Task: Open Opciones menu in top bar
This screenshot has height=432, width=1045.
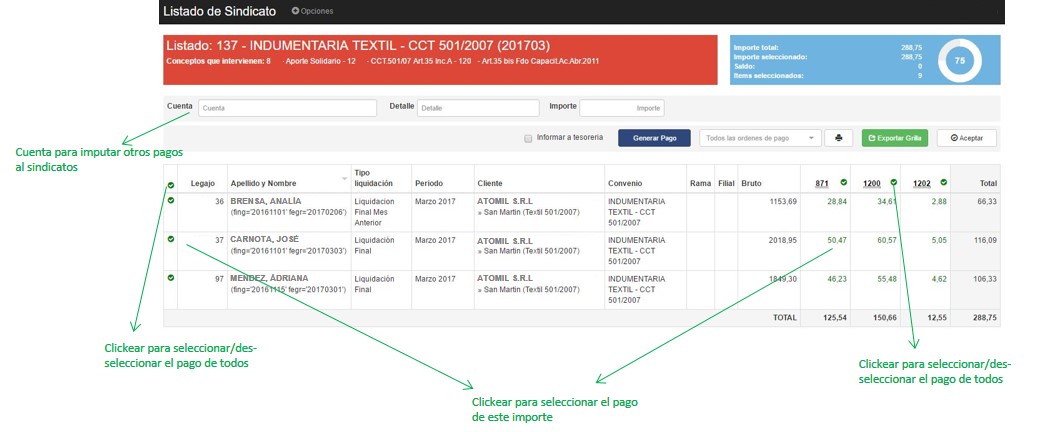Action: (x=312, y=11)
